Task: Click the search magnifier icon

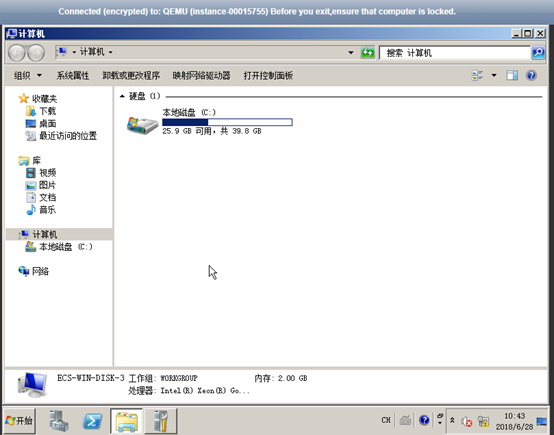Action: point(538,53)
